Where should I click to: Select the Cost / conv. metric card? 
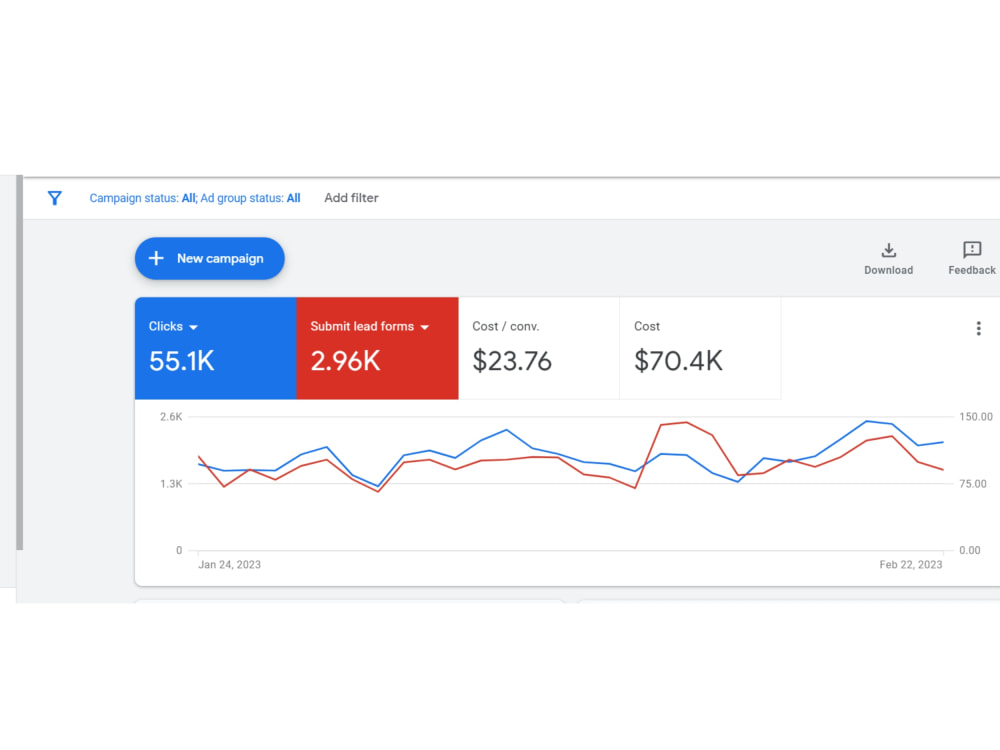pos(539,348)
